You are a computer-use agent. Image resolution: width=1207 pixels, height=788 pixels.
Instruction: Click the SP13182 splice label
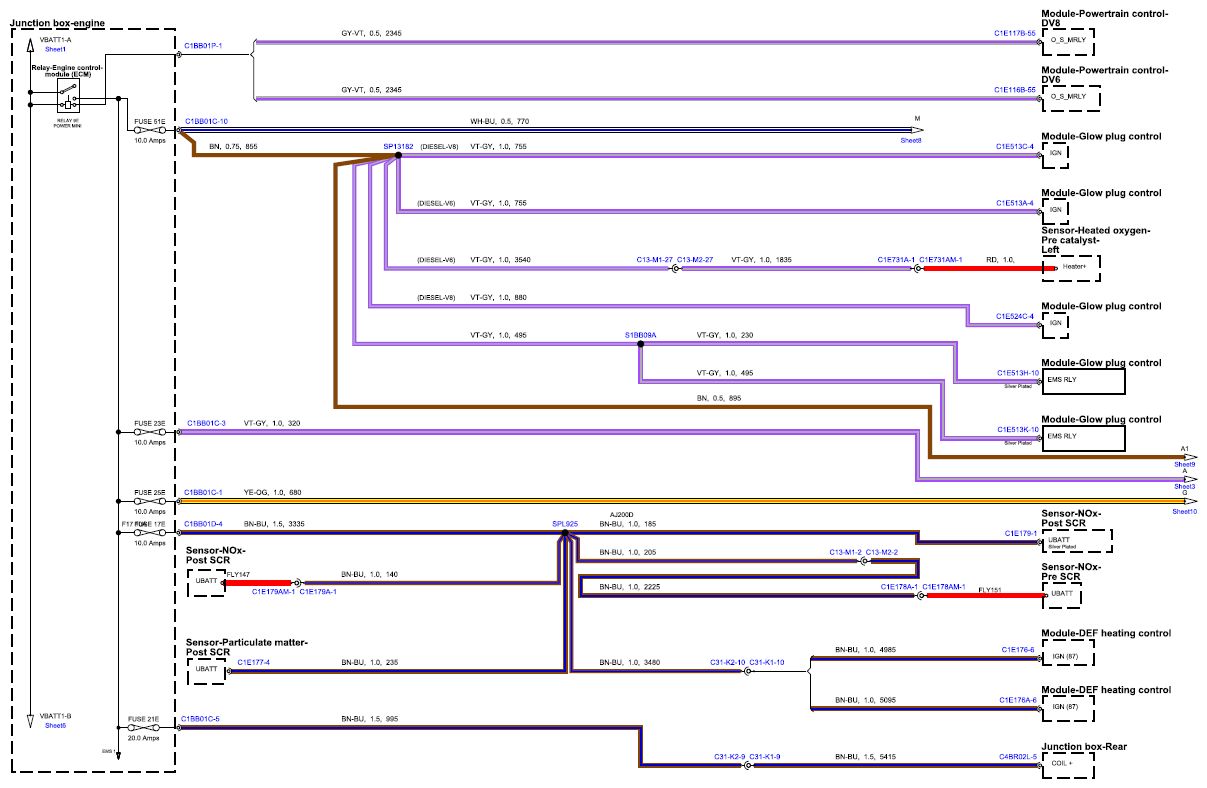[x=398, y=146]
